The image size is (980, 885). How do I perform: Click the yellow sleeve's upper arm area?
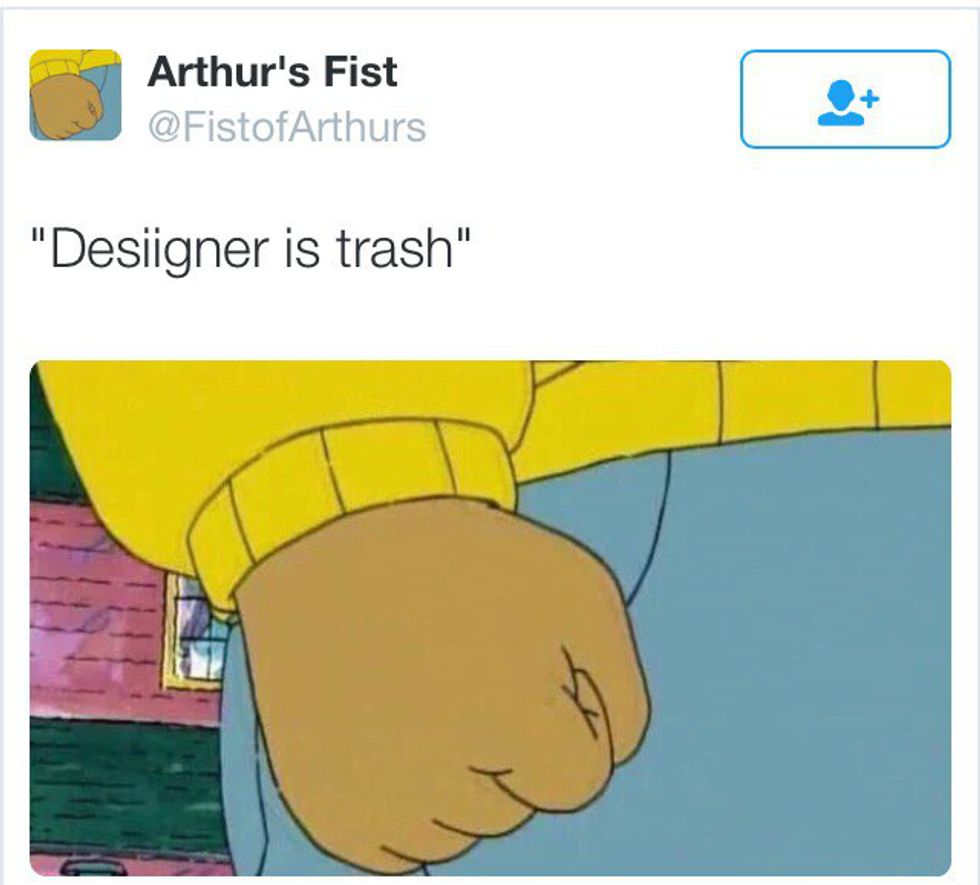[x=281, y=400]
